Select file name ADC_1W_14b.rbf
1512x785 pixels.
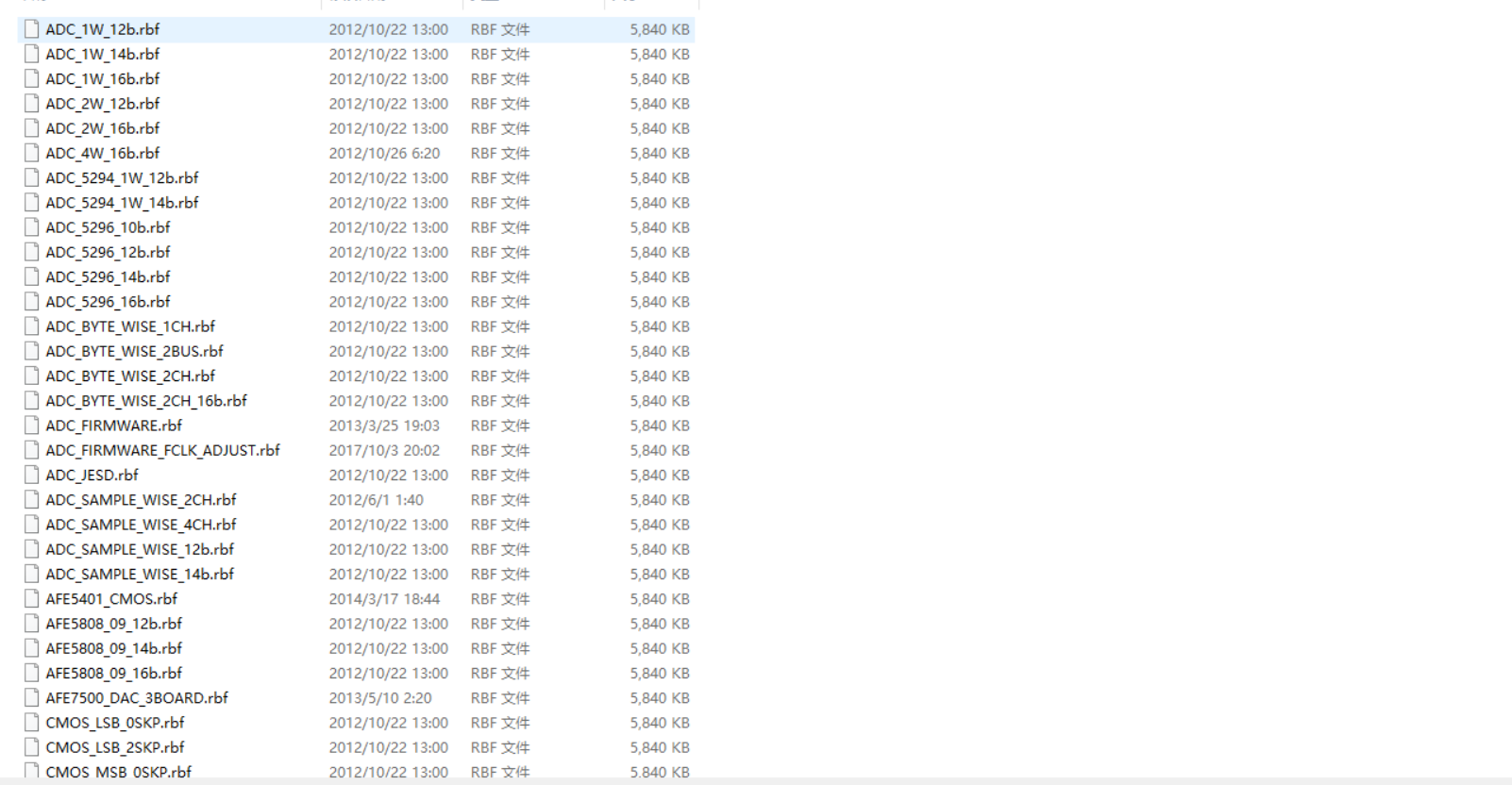coord(103,54)
